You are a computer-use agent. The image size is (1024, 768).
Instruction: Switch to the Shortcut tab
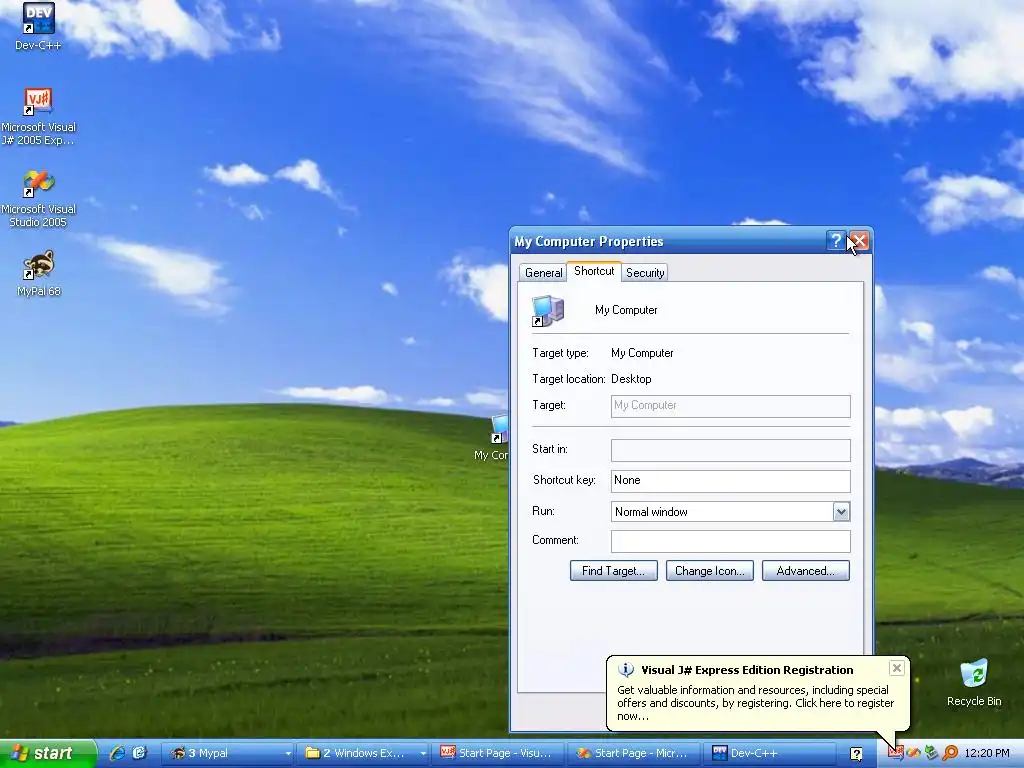[x=594, y=271]
